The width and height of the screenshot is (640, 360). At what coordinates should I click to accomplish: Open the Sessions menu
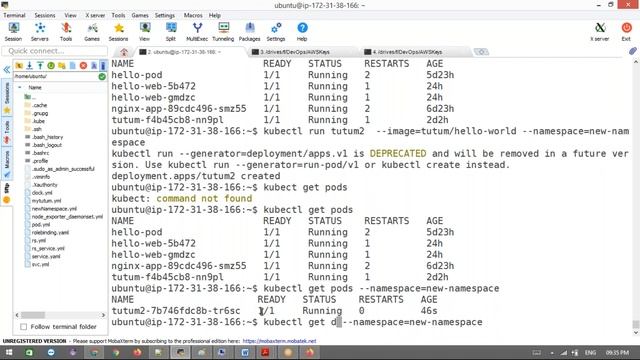[45, 15]
